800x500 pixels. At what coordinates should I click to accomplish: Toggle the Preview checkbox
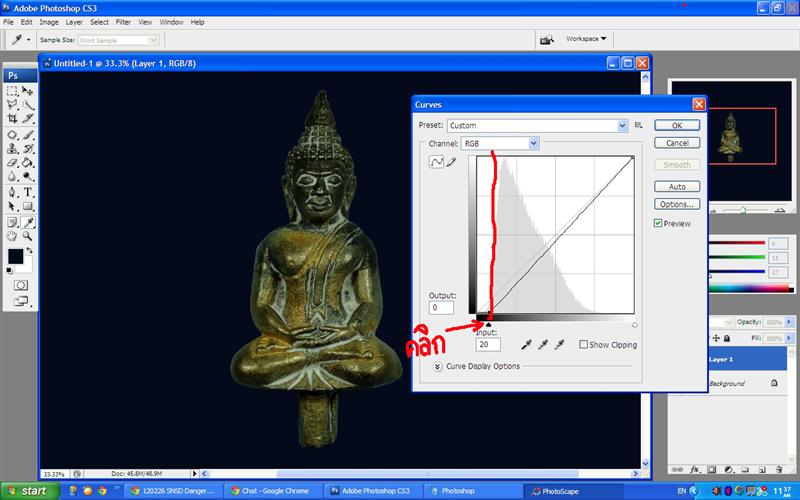[x=658, y=223]
